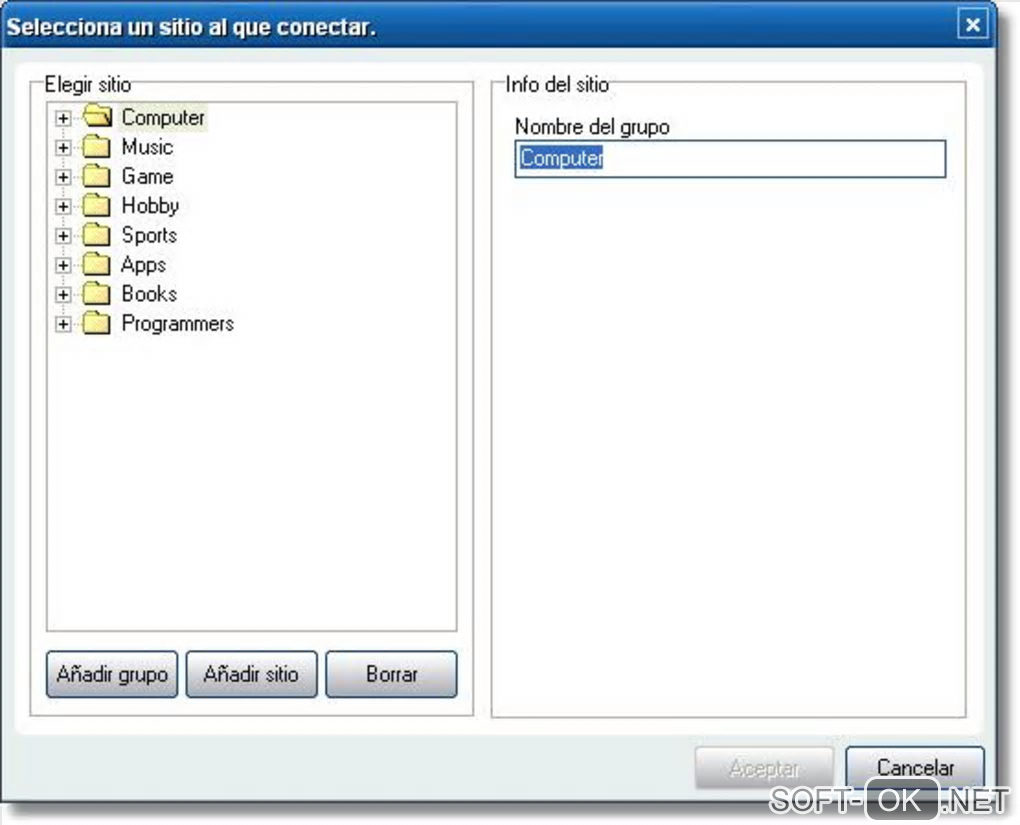The height and width of the screenshot is (825, 1020).
Task: Select the Game label in tree
Action: [x=147, y=176]
